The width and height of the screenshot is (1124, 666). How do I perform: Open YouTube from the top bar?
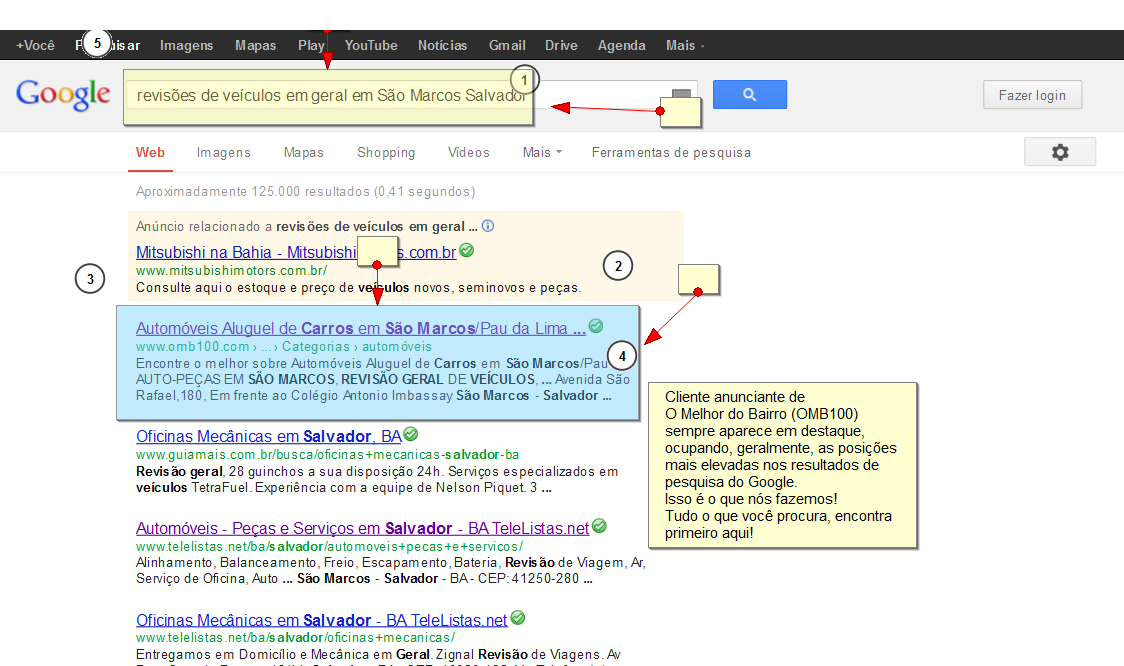[371, 45]
